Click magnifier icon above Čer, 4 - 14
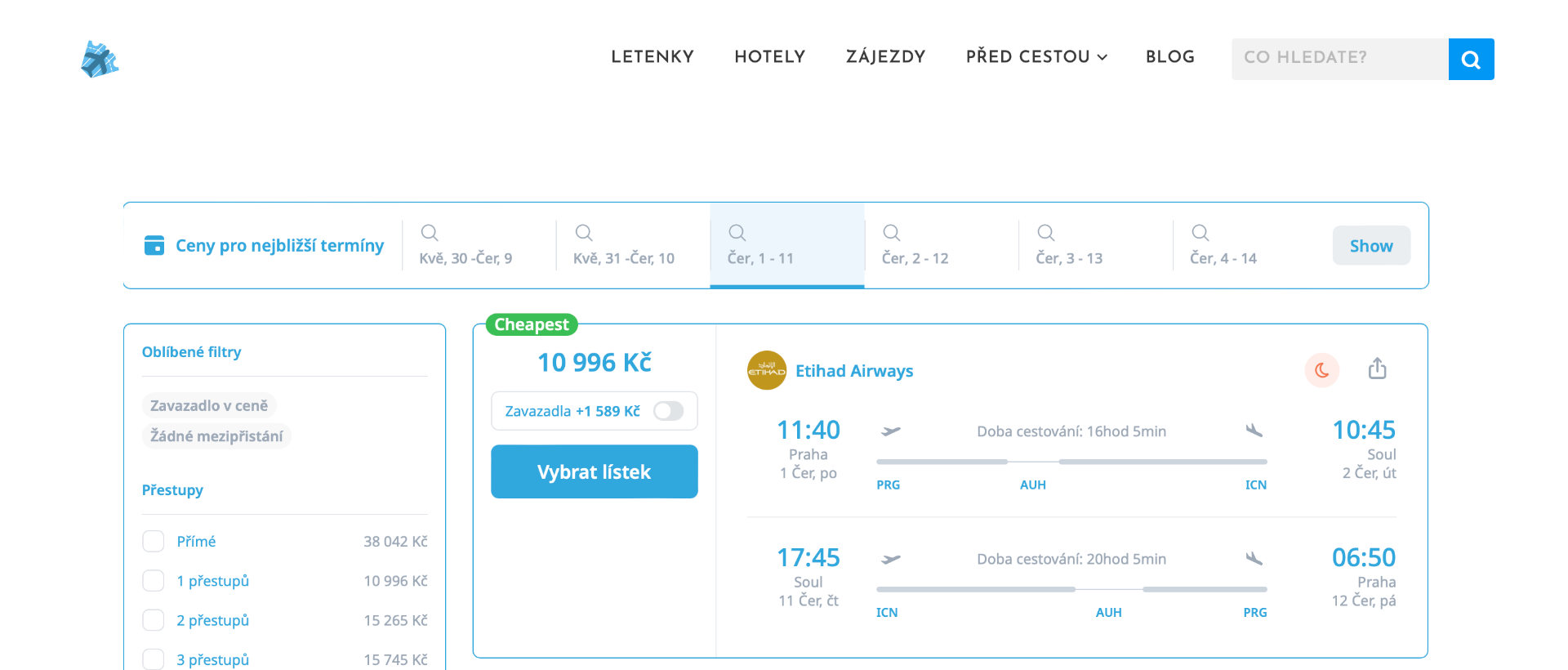This screenshot has height=670, width=1568. pyautogui.click(x=1200, y=233)
